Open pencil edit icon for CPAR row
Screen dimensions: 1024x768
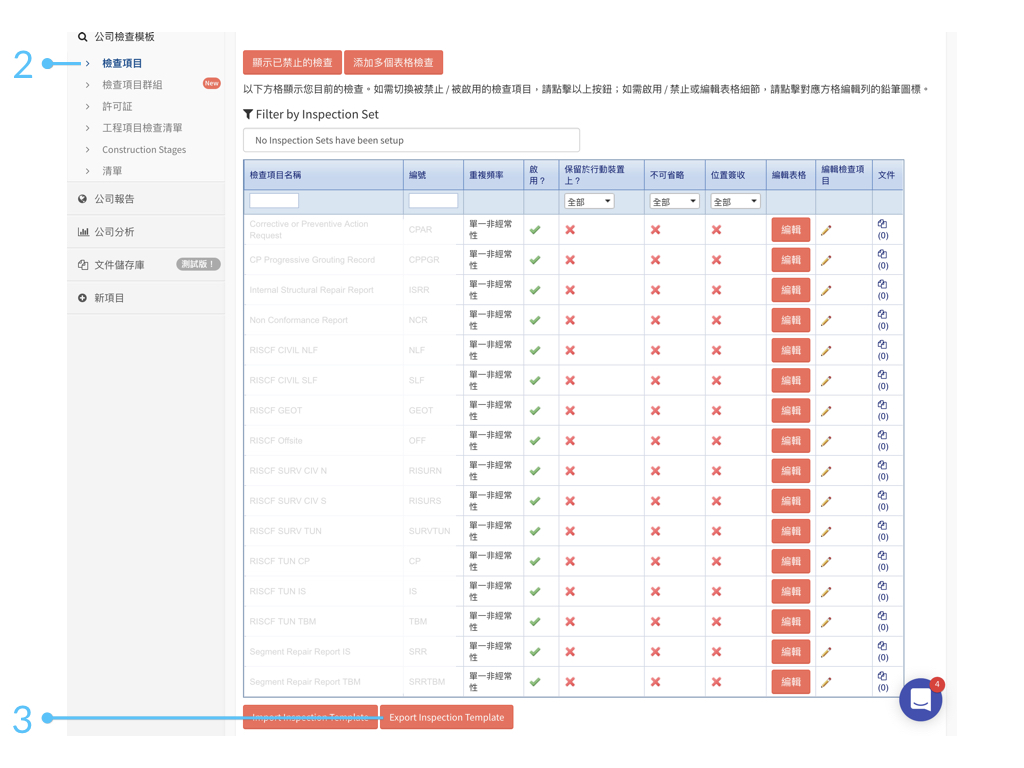point(826,230)
